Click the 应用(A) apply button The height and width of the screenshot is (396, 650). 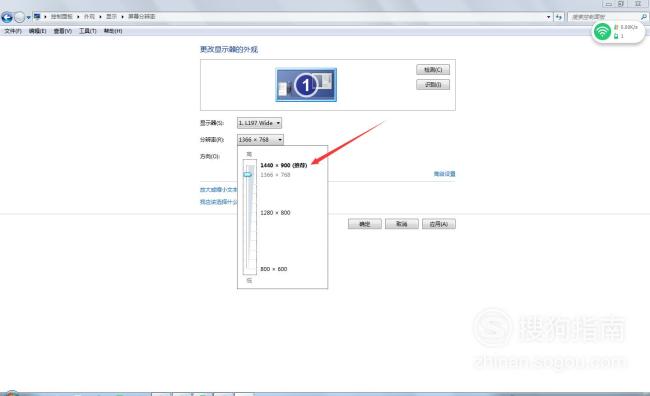click(x=439, y=224)
